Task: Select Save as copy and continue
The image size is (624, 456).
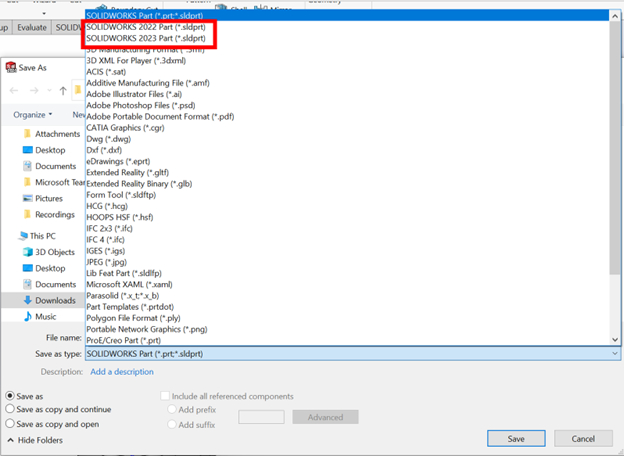Action: coord(10,409)
